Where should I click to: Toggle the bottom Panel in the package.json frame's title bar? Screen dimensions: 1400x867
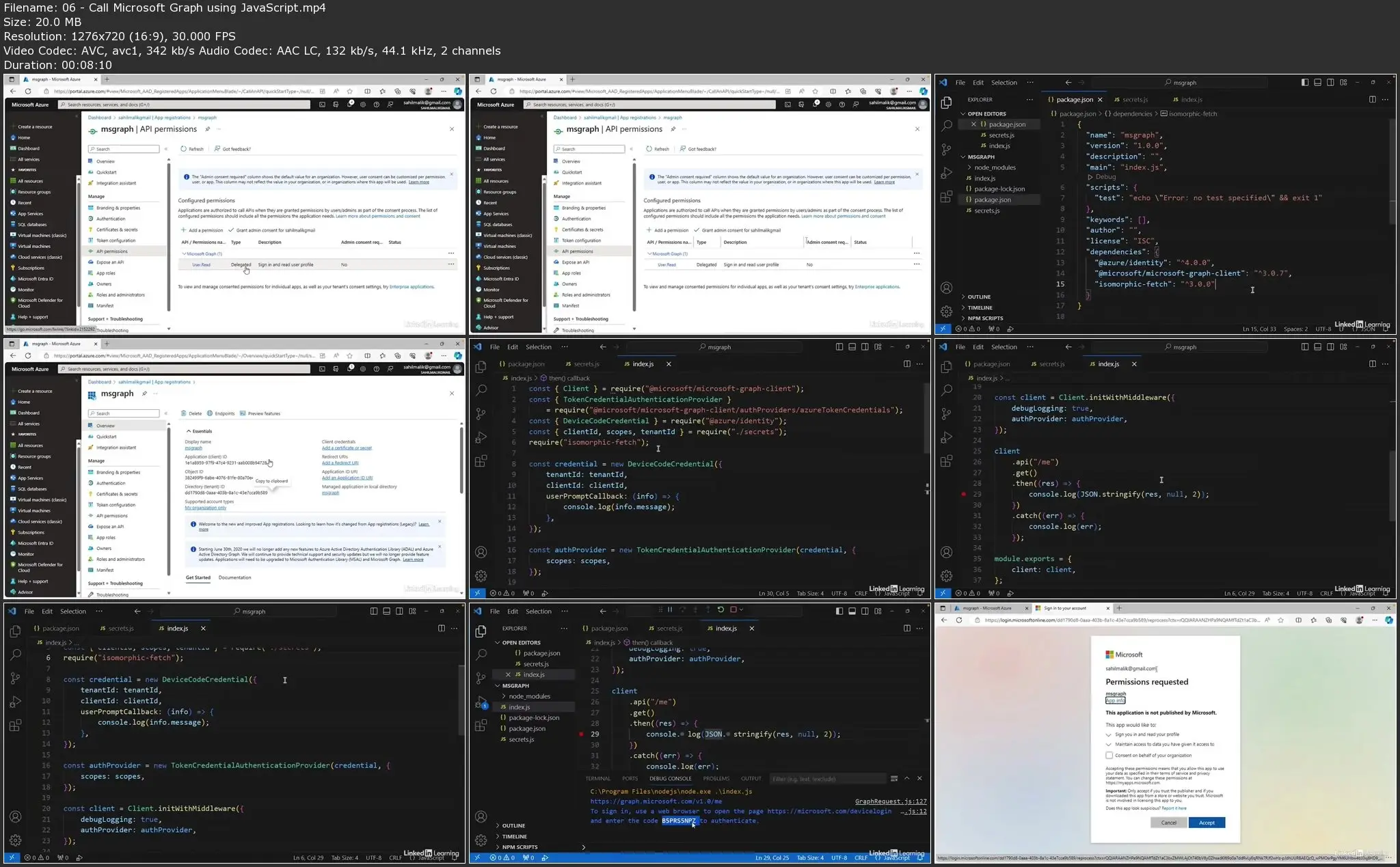click(1317, 83)
